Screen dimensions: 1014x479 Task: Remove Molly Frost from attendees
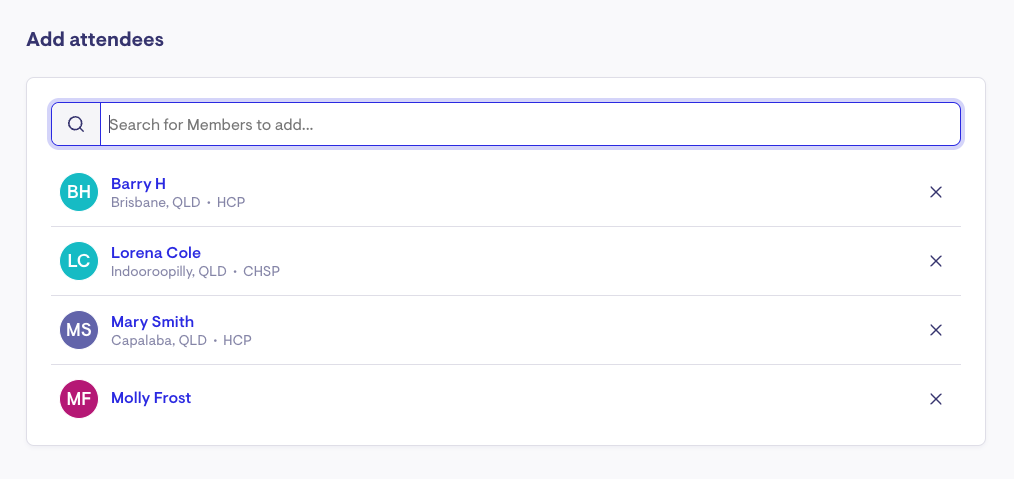936,399
